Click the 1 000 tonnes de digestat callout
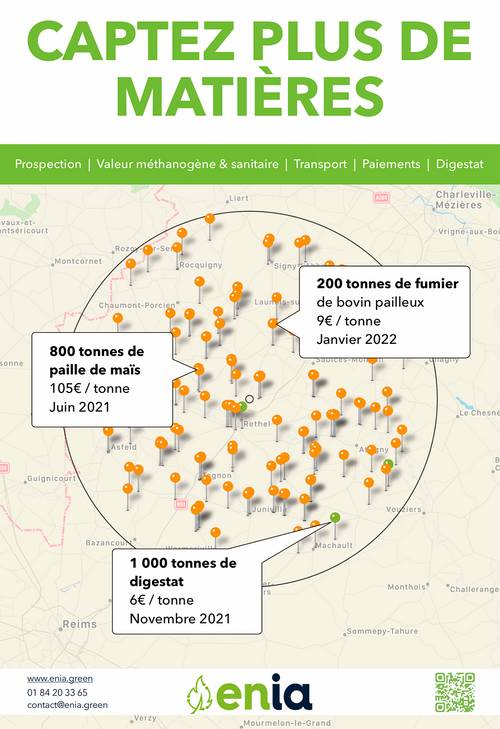This screenshot has width=500, height=729. coord(187,591)
